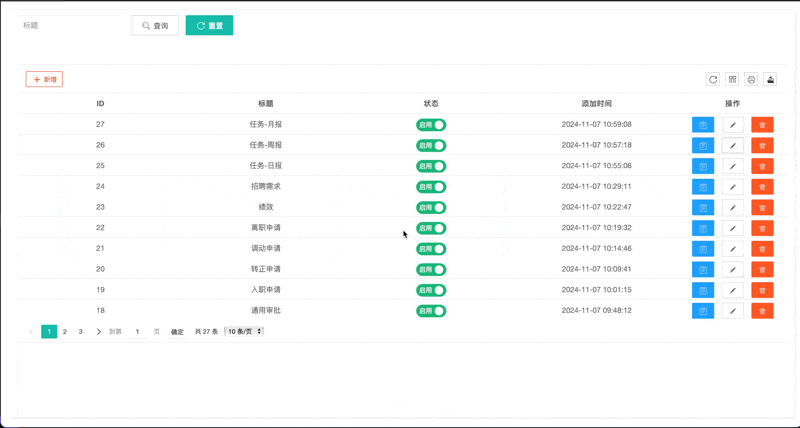Toggle the 启用 switch for 任务-日报

point(431,166)
